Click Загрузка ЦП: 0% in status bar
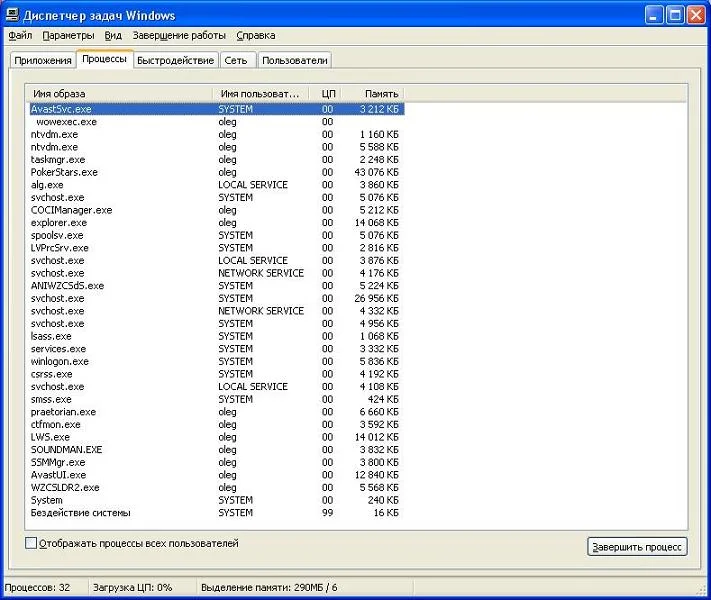Viewport: 711px width, 600px height. point(132,588)
